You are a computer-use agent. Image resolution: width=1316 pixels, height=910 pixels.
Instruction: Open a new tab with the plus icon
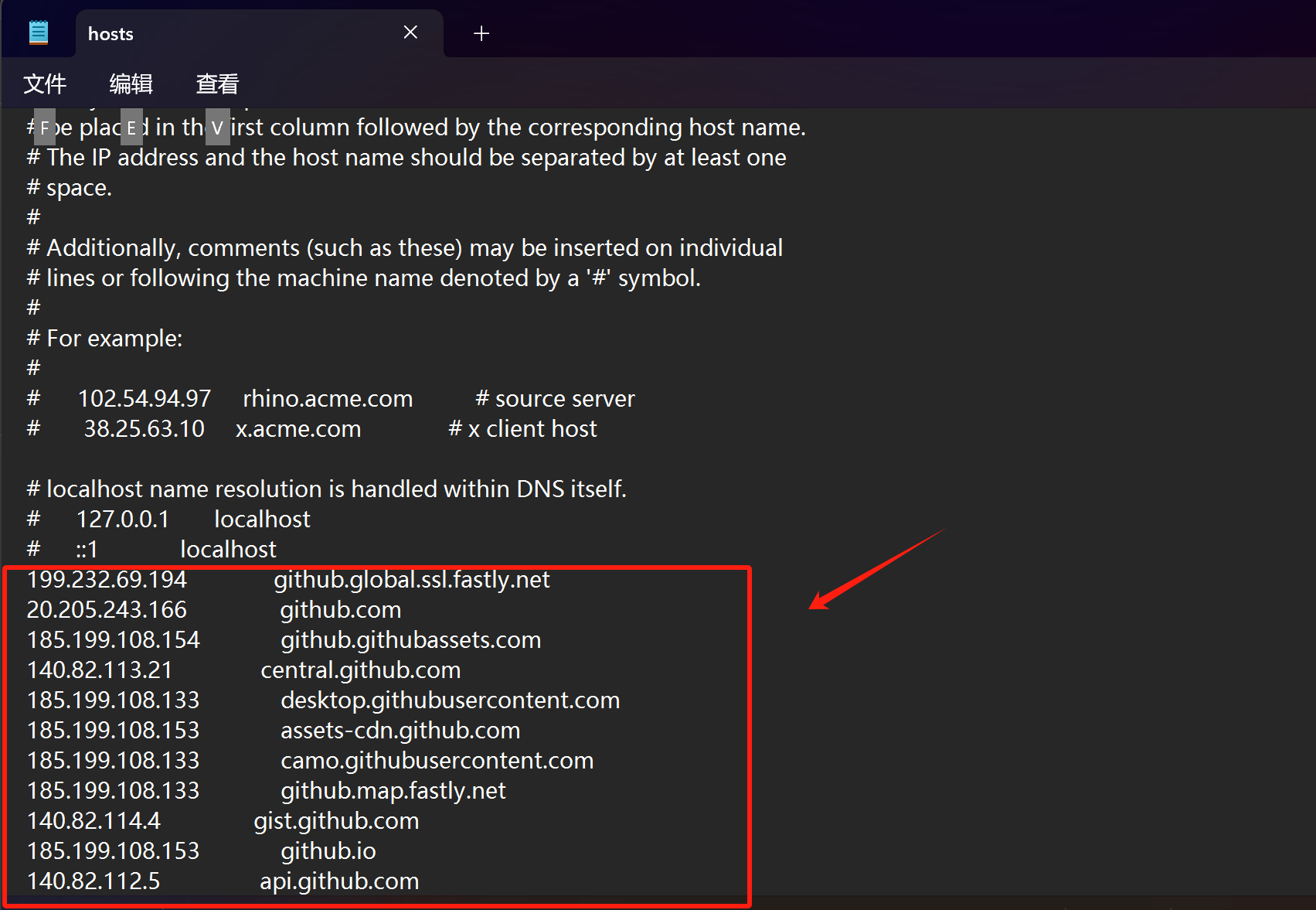481,33
